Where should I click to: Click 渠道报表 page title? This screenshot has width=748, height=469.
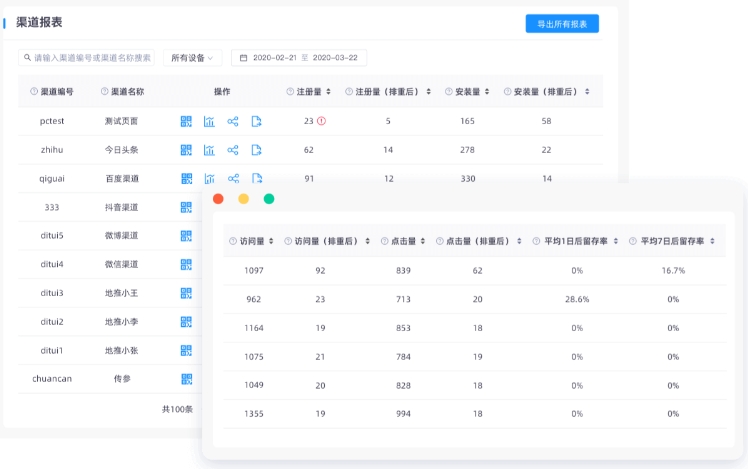pyautogui.click(x=39, y=22)
